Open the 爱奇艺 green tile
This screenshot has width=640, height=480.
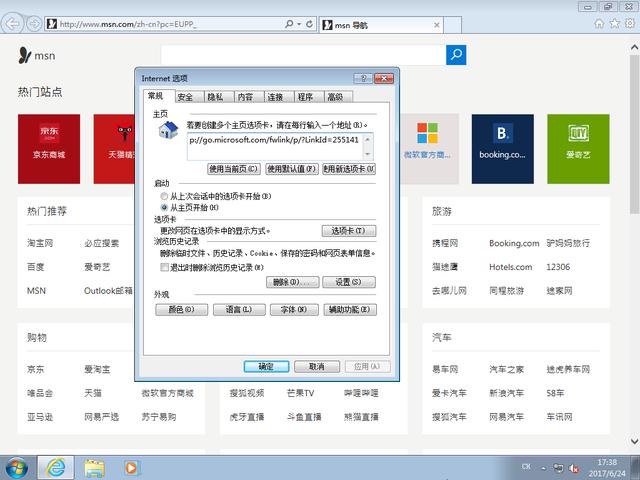(578, 149)
